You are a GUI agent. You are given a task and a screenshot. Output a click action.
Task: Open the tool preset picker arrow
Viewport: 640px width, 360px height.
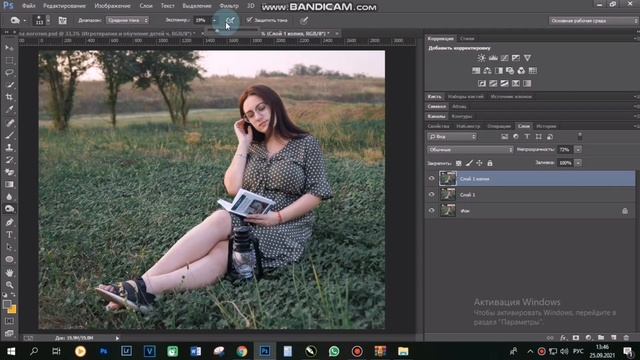coord(25,20)
